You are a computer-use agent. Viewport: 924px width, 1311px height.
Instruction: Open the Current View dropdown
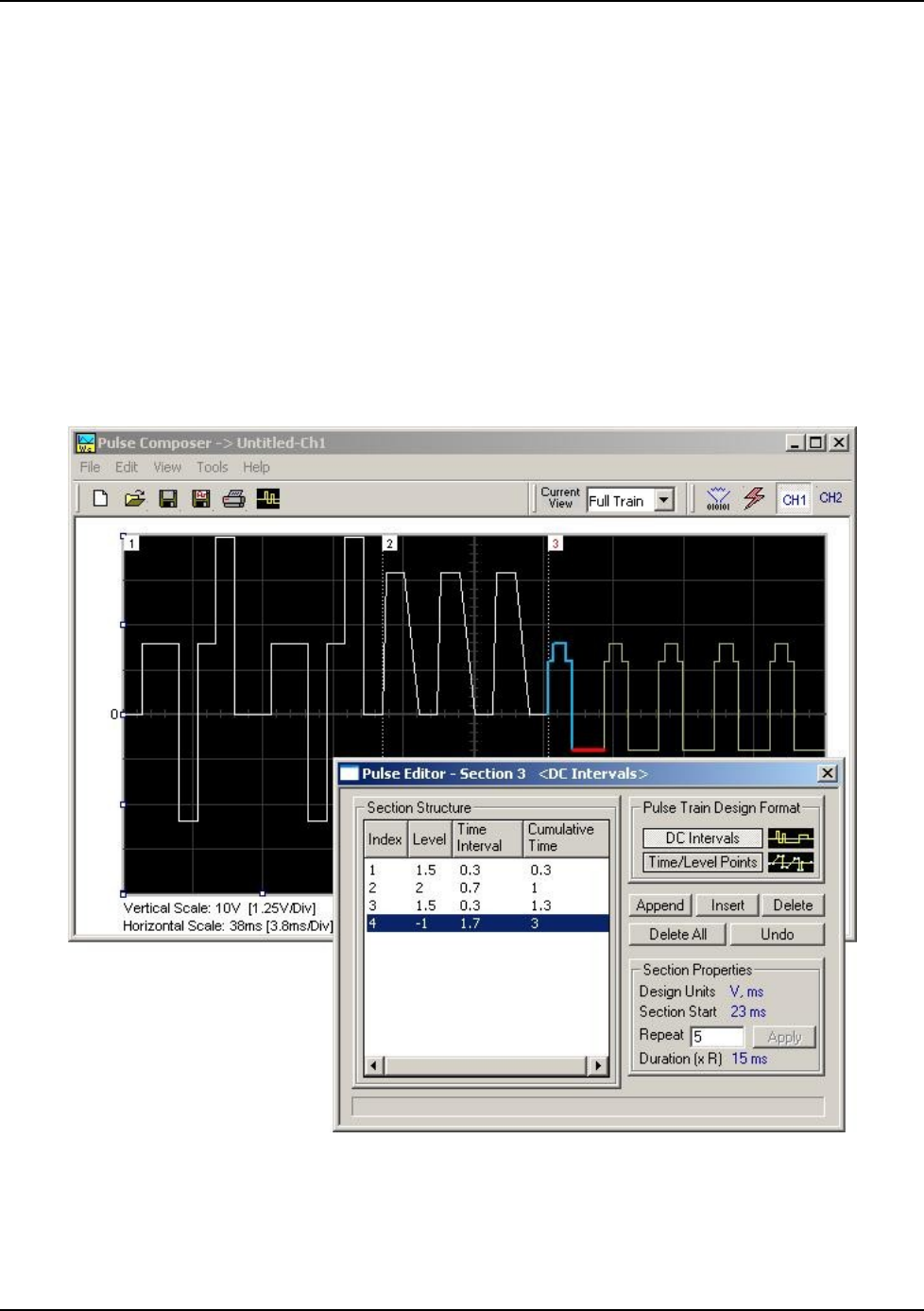point(665,501)
